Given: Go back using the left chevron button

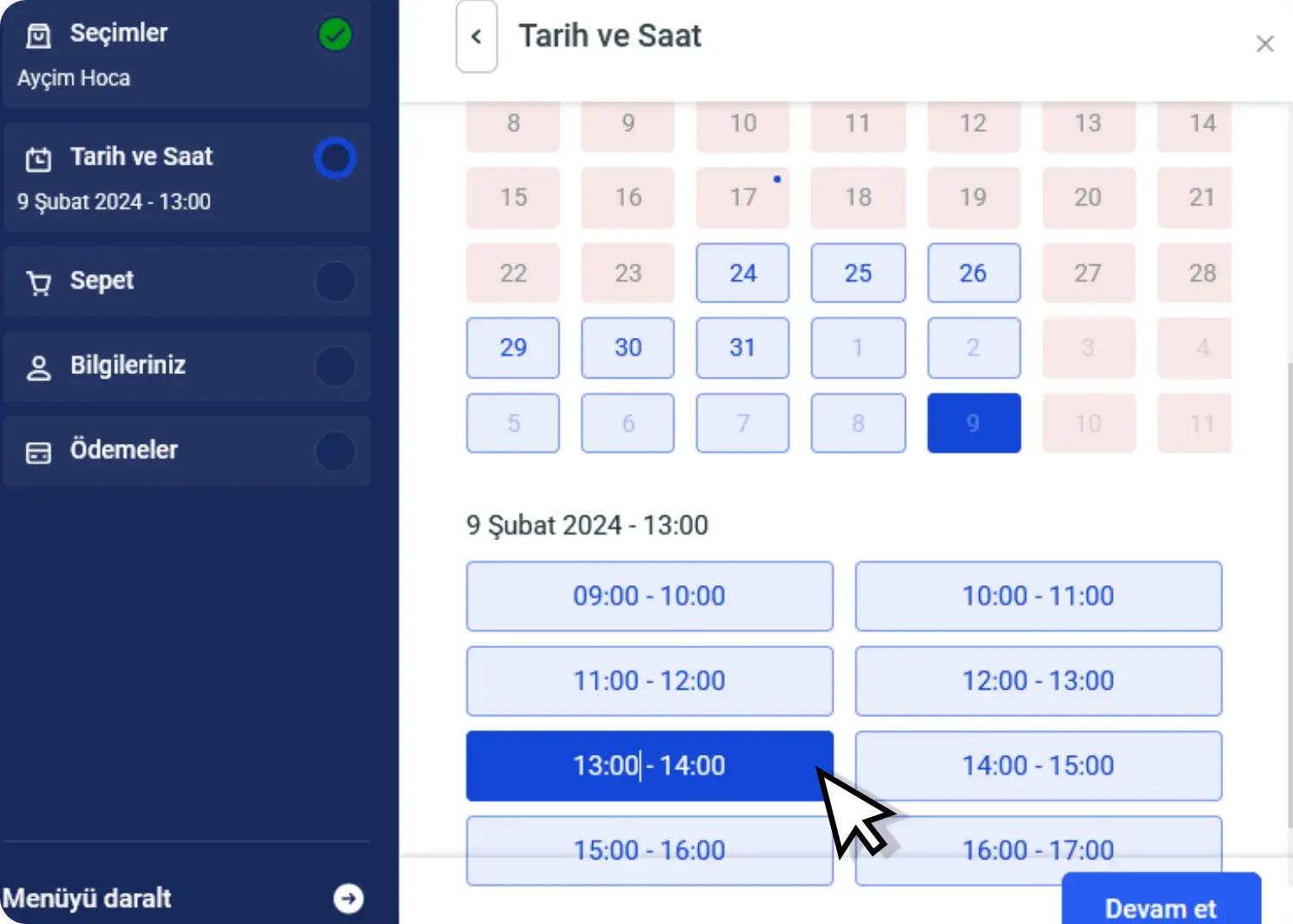Looking at the screenshot, I should pos(476,37).
